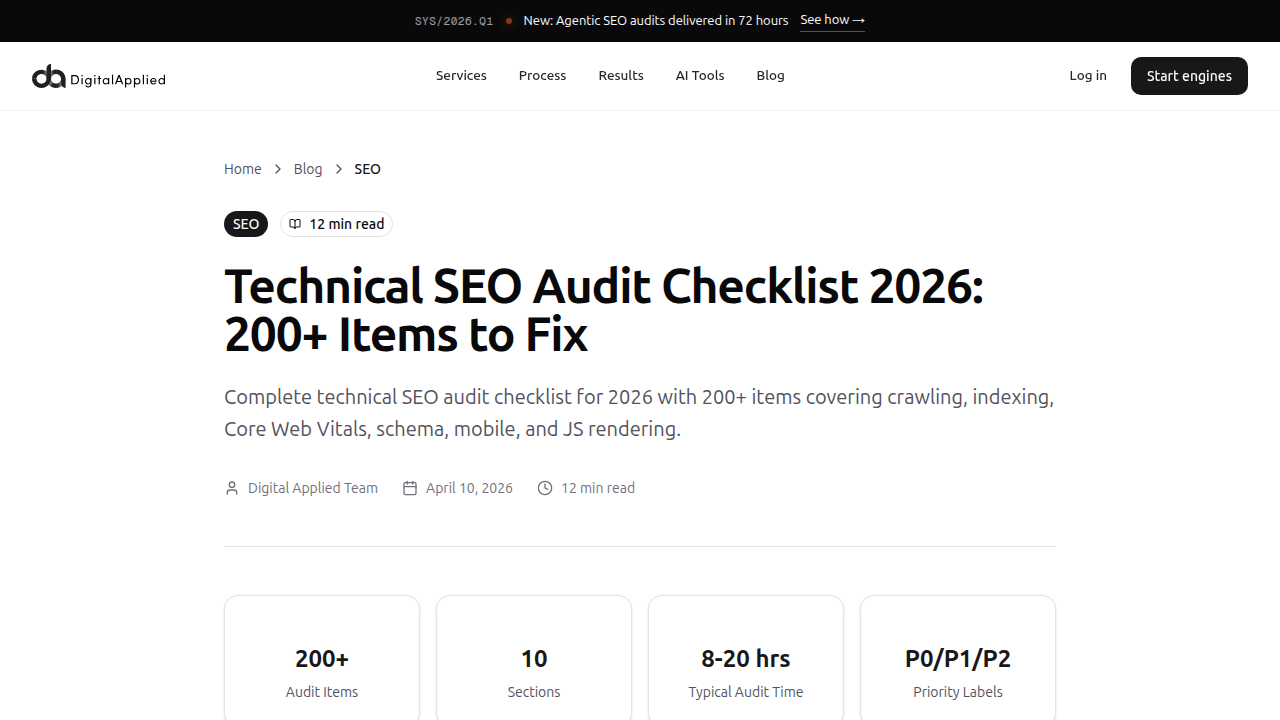Click the clock icon before 12 min read
The width and height of the screenshot is (1280, 720).
(545, 488)
